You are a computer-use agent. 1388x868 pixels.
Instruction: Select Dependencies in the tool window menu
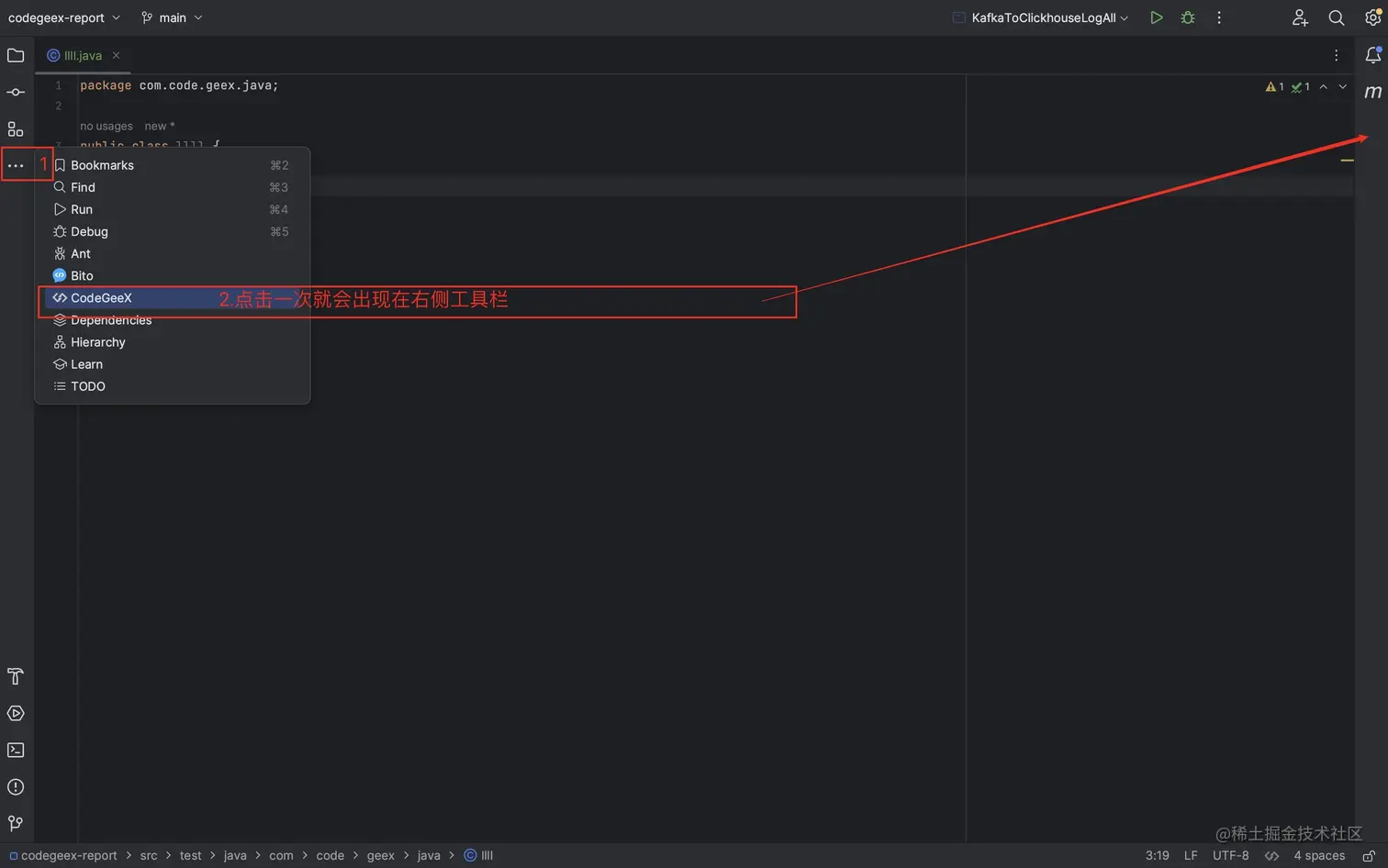coord(173,320)
